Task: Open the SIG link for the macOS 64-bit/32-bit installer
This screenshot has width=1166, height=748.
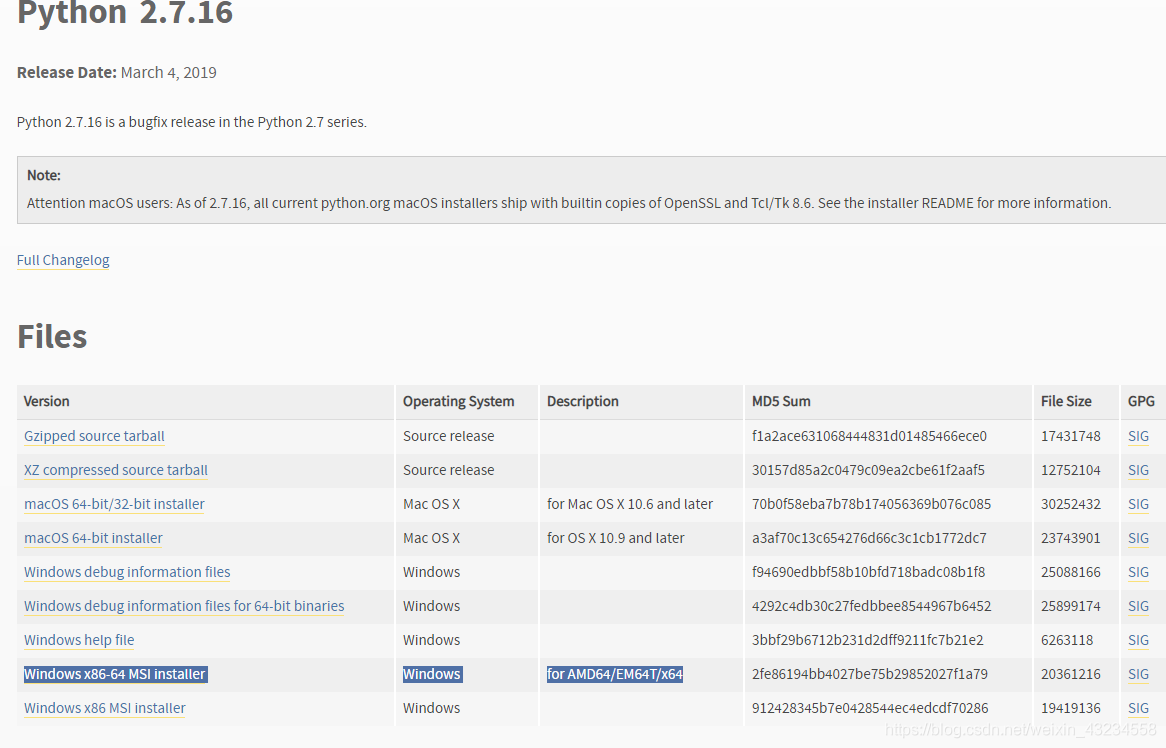Action: point(1138,504)
